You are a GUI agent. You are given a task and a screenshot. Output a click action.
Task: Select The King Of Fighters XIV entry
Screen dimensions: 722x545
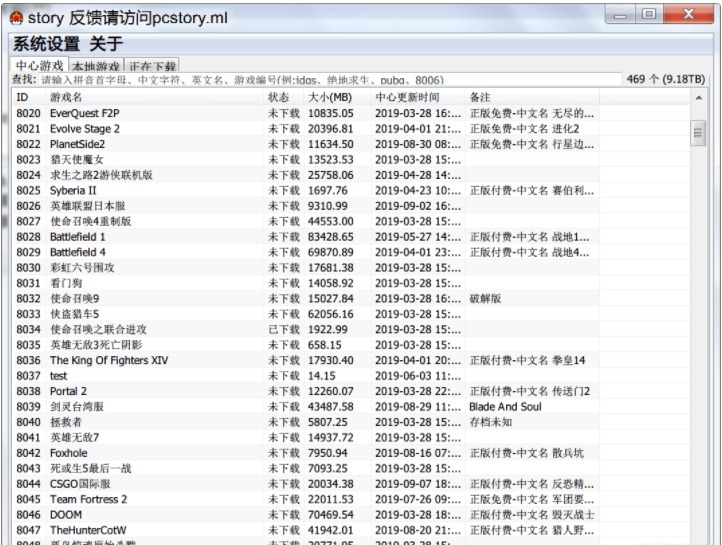(x=109, y=360)
